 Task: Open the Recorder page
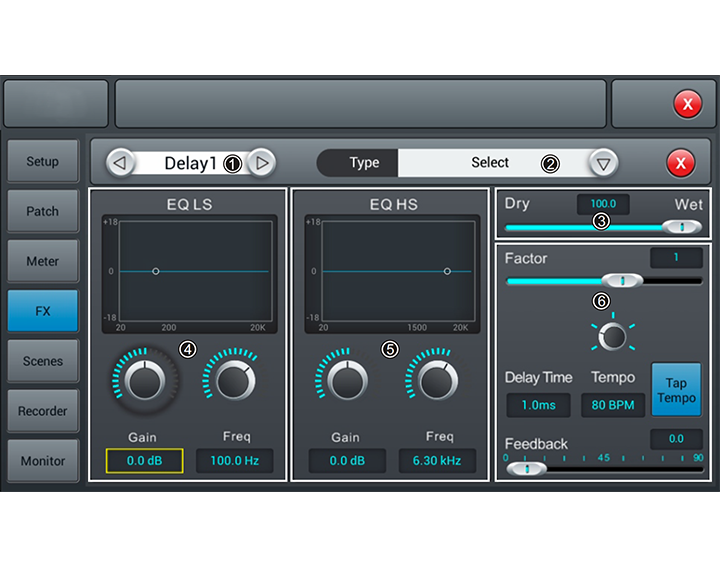tap(43, 411)
